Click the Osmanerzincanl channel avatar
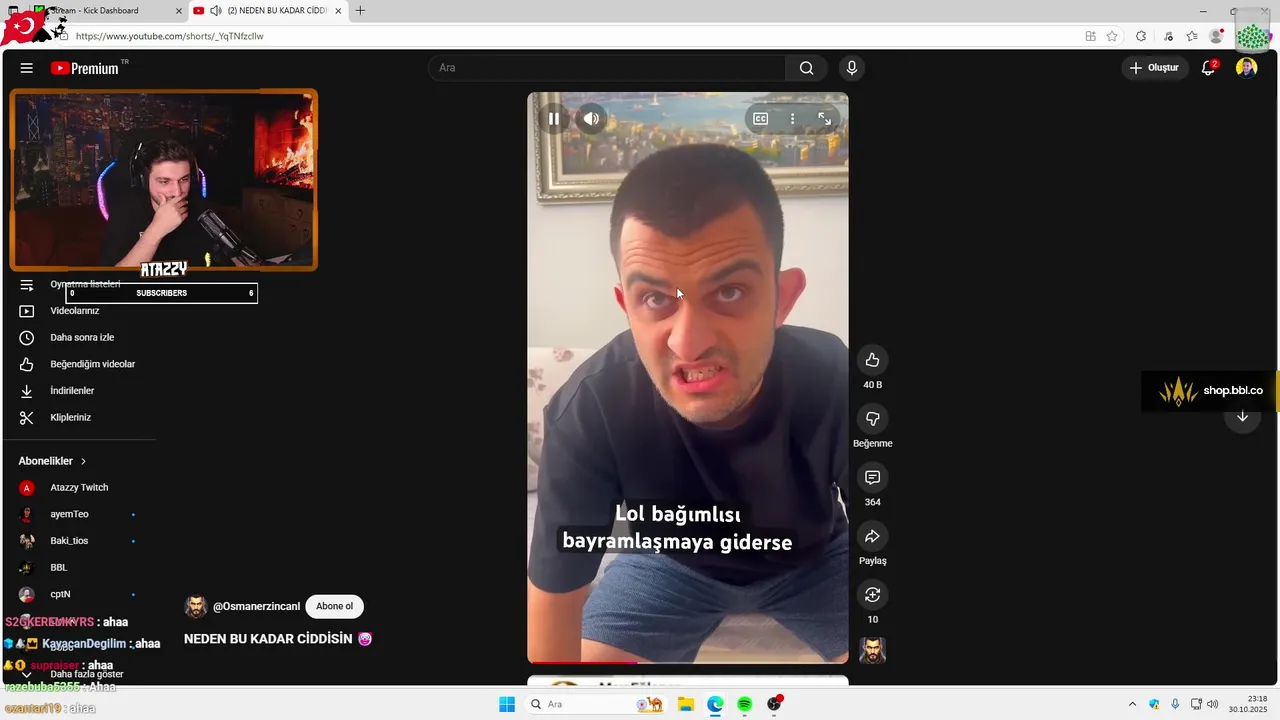This screenshot has width=1280, height=720. (x=196, y=607)
